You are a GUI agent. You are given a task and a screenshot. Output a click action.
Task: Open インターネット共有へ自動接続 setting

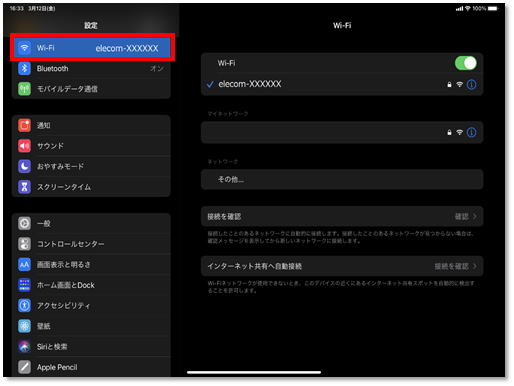pyautogui.click(x=342, y=266)
